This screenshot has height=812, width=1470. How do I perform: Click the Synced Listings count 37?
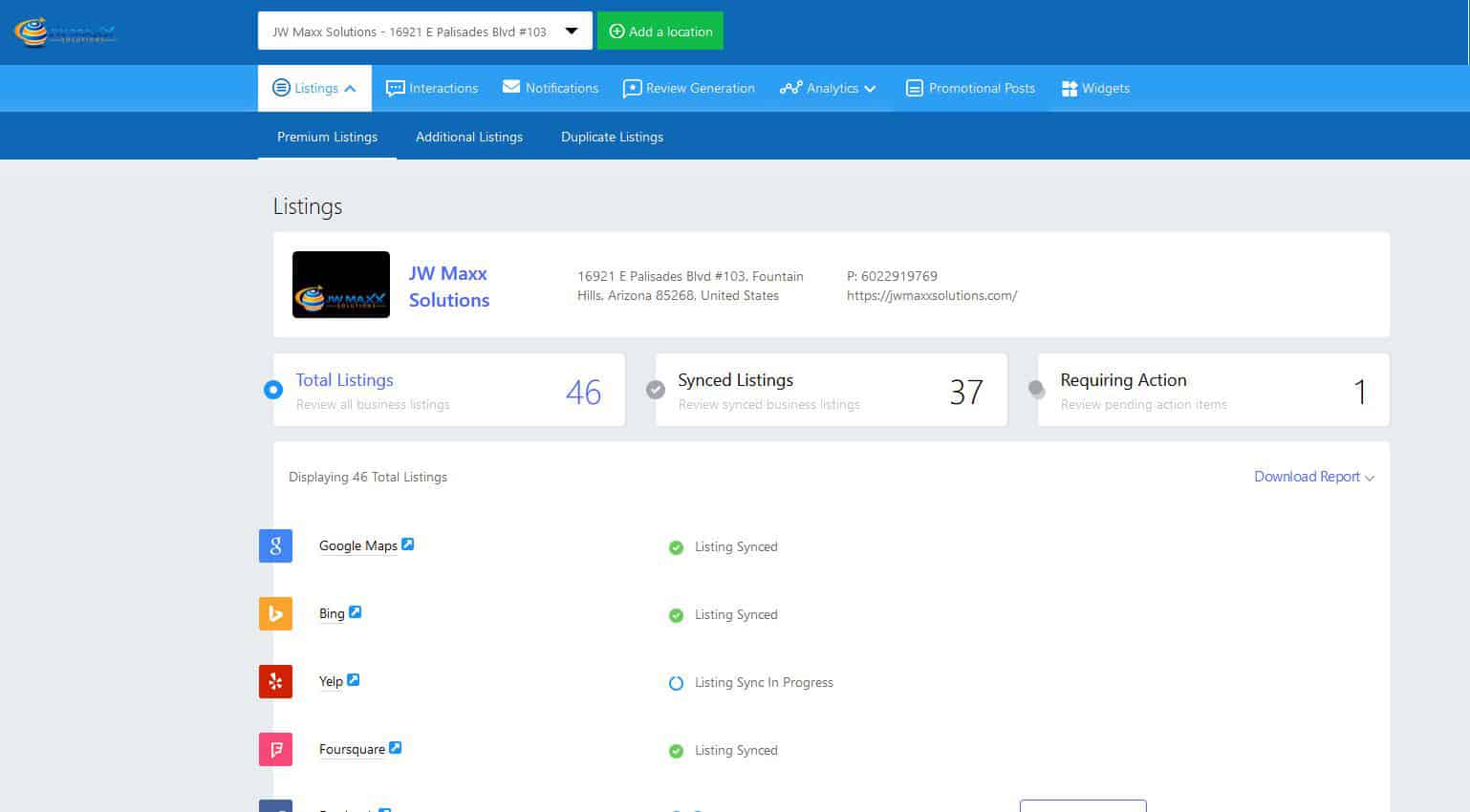966,392
